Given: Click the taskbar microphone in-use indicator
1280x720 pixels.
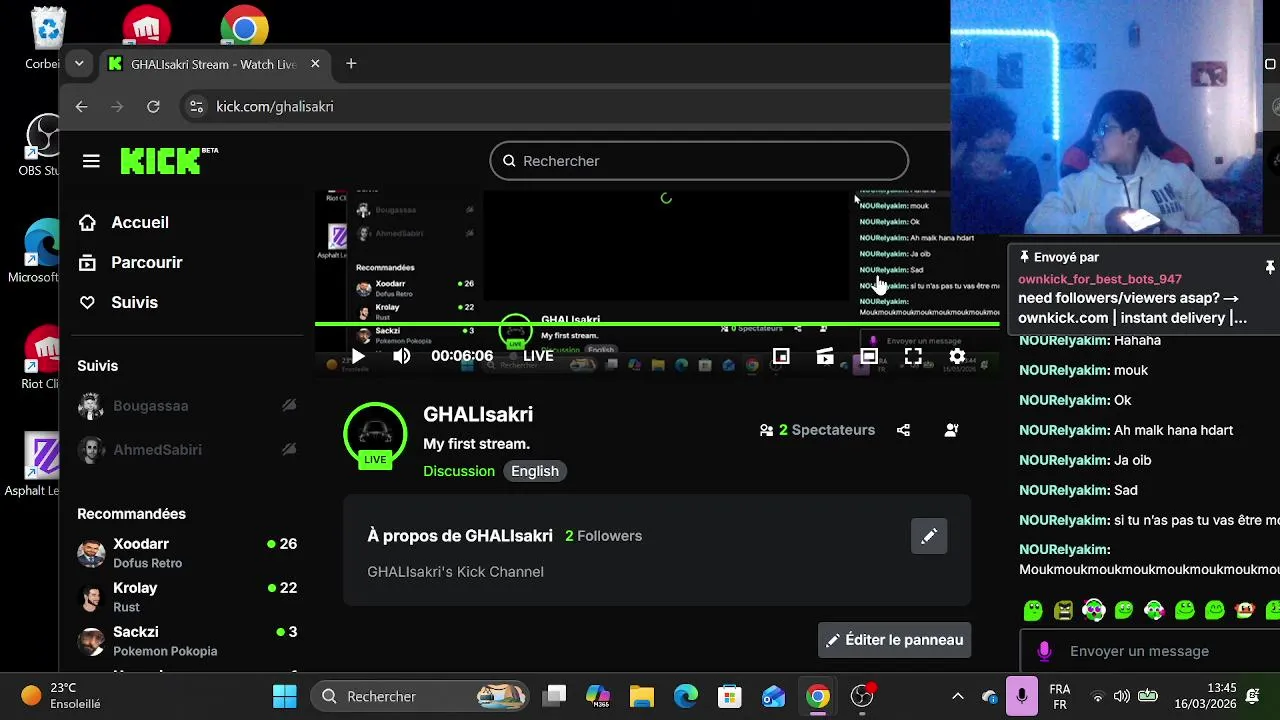Looking at the screenshot, I should [x=1022, y=696].
